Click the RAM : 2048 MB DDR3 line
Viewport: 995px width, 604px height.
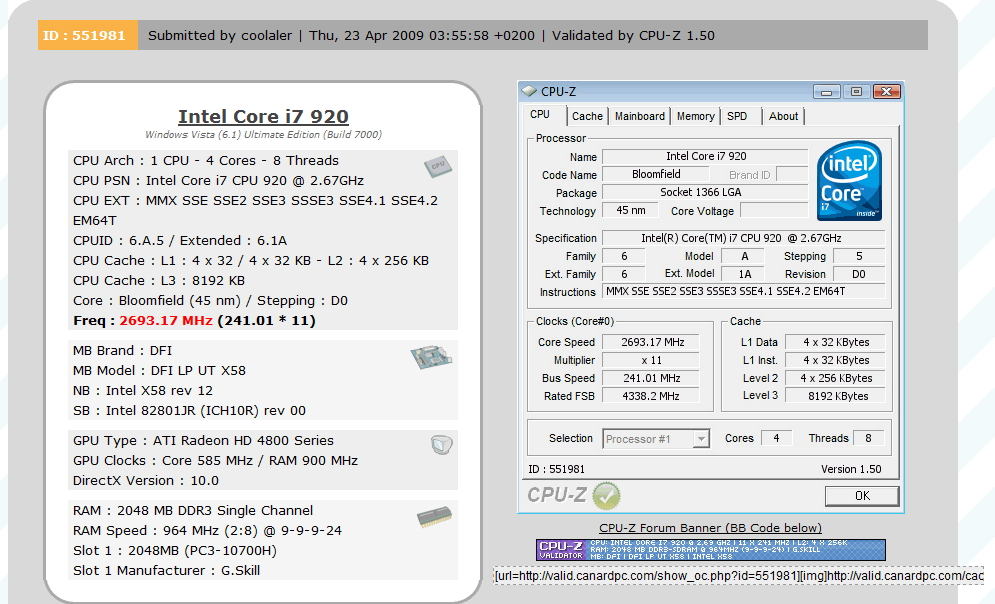193,511
